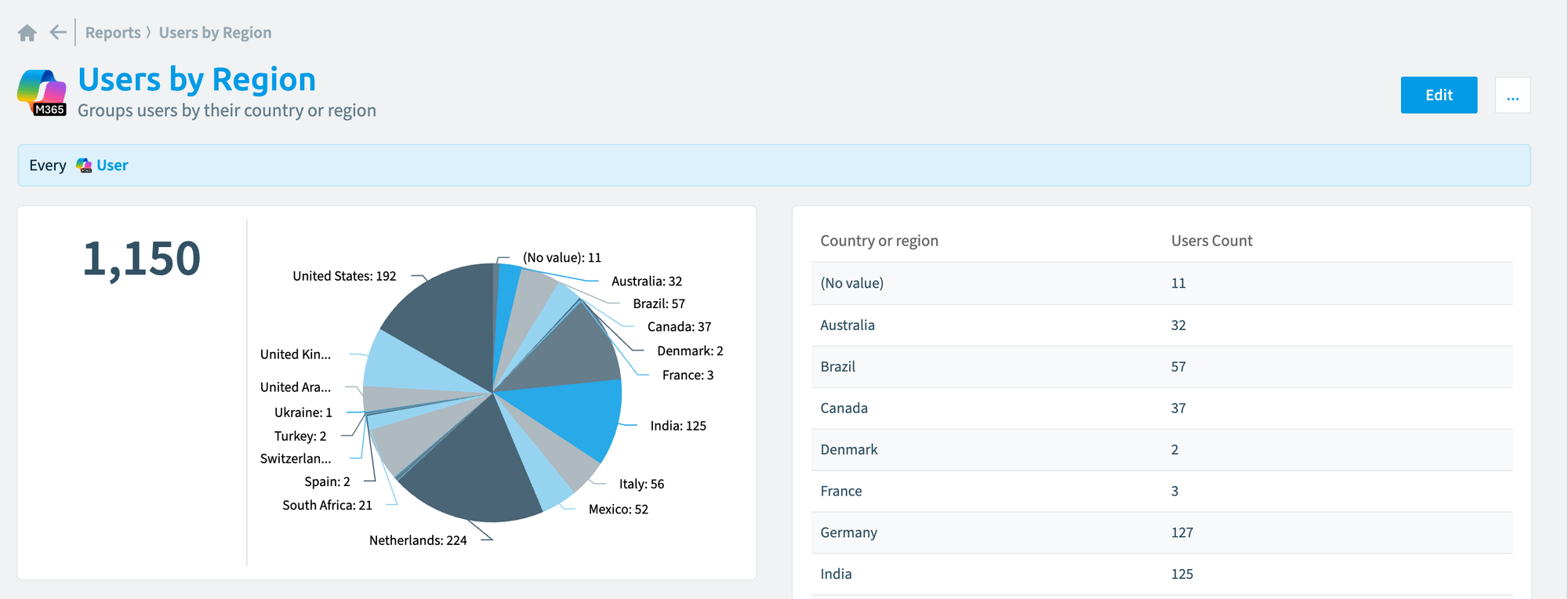Screen dimensions: 1568x599
Task: Sort by Country or region column header
Action: 879,241
